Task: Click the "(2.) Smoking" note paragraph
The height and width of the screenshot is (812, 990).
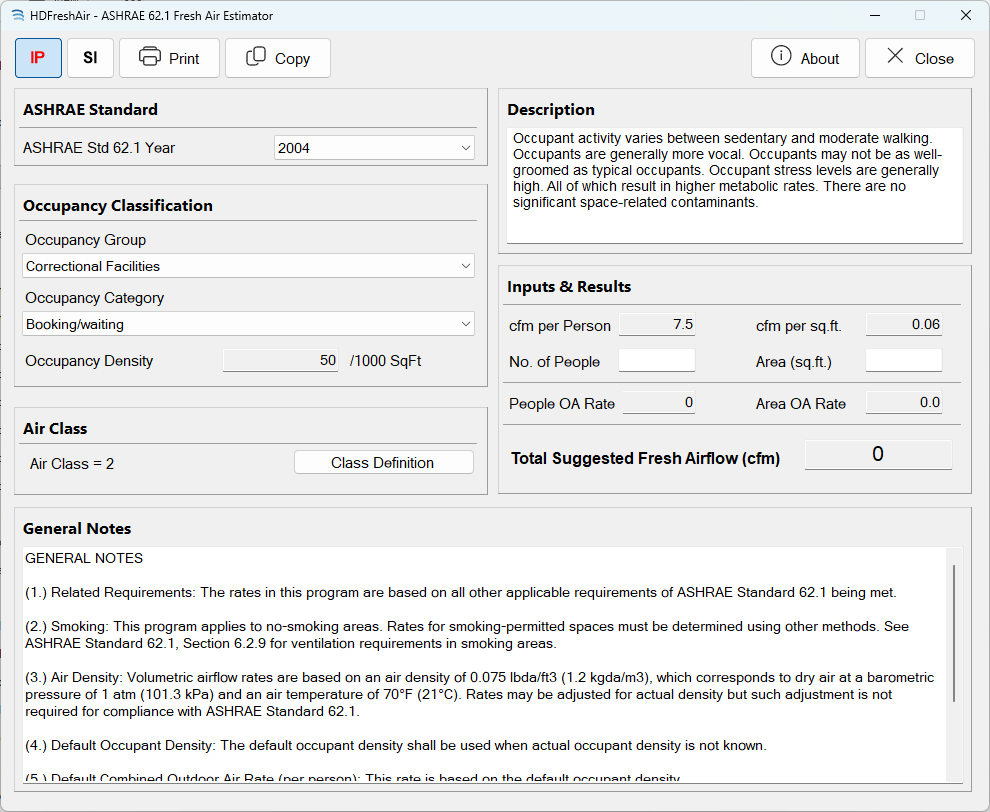Action: pos(467,635)
